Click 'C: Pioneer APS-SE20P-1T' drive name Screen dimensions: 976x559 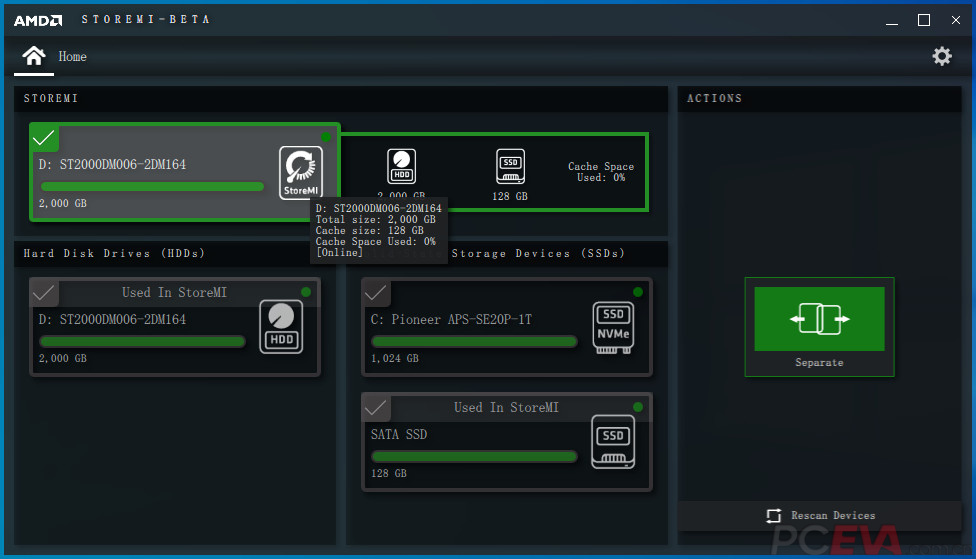[x=451, y=319]
